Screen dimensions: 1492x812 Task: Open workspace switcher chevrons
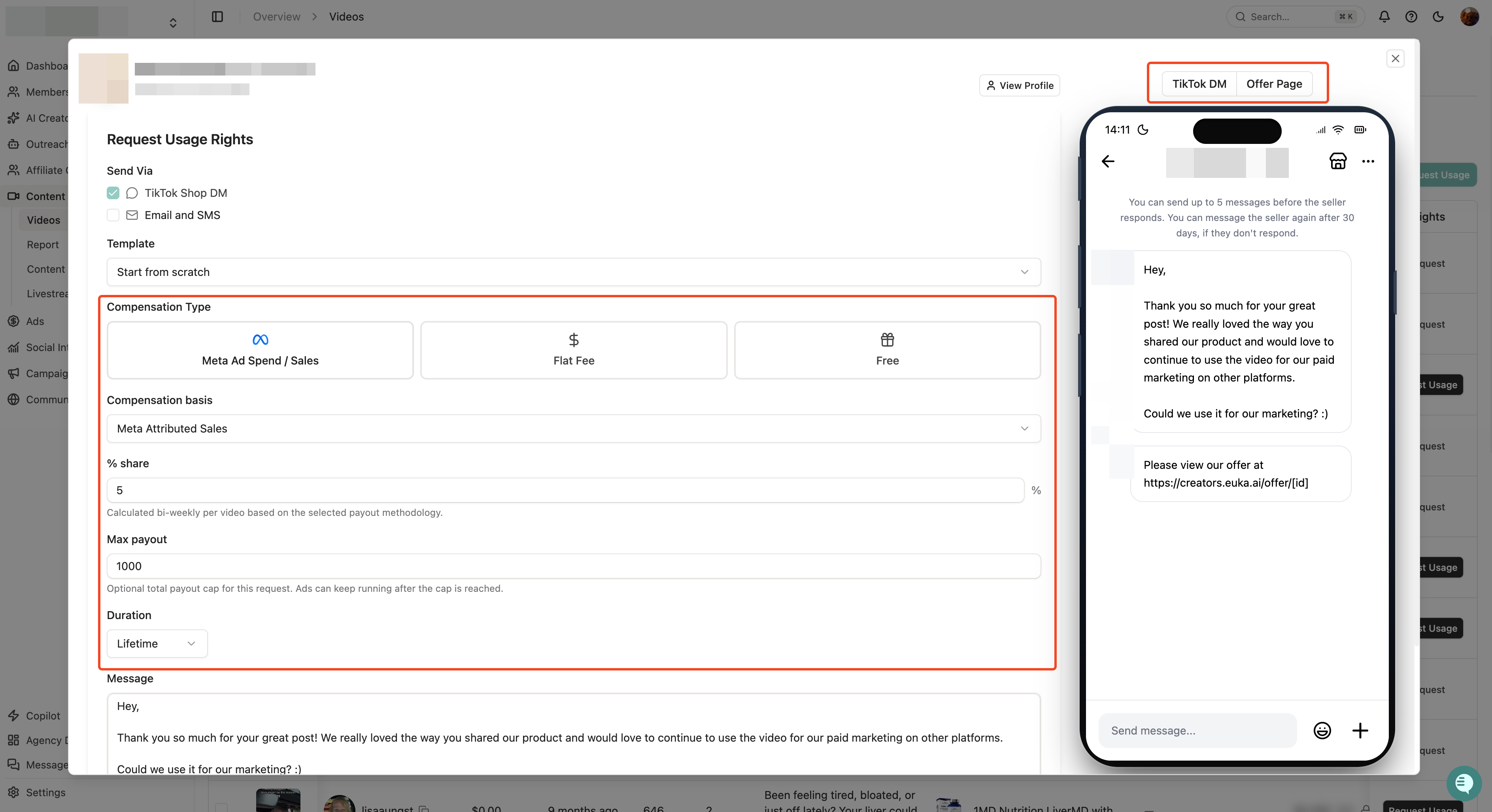point(173,23)
